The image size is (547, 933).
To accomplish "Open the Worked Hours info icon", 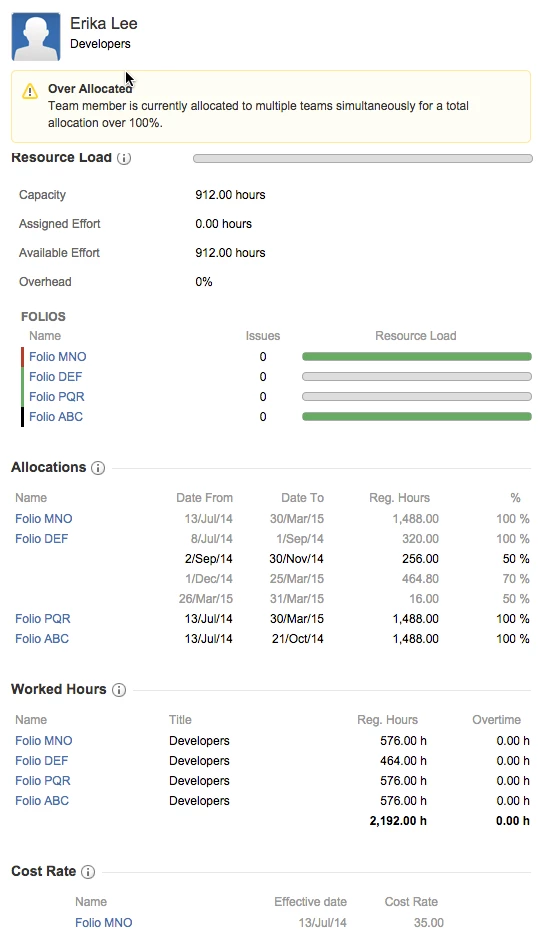I will pos(119,690).
